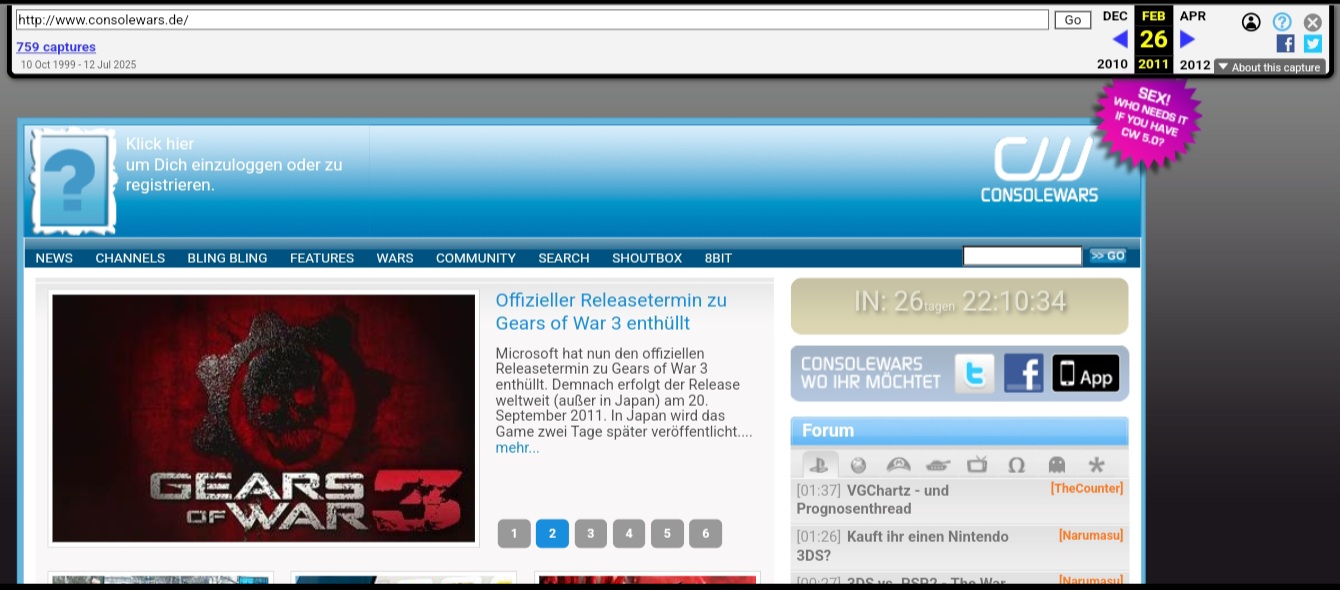This screenshot has width=1340, height=590.
Task: Go to previous capture with left arrow
Action: pyautogui.click(x=1120, y=39)
